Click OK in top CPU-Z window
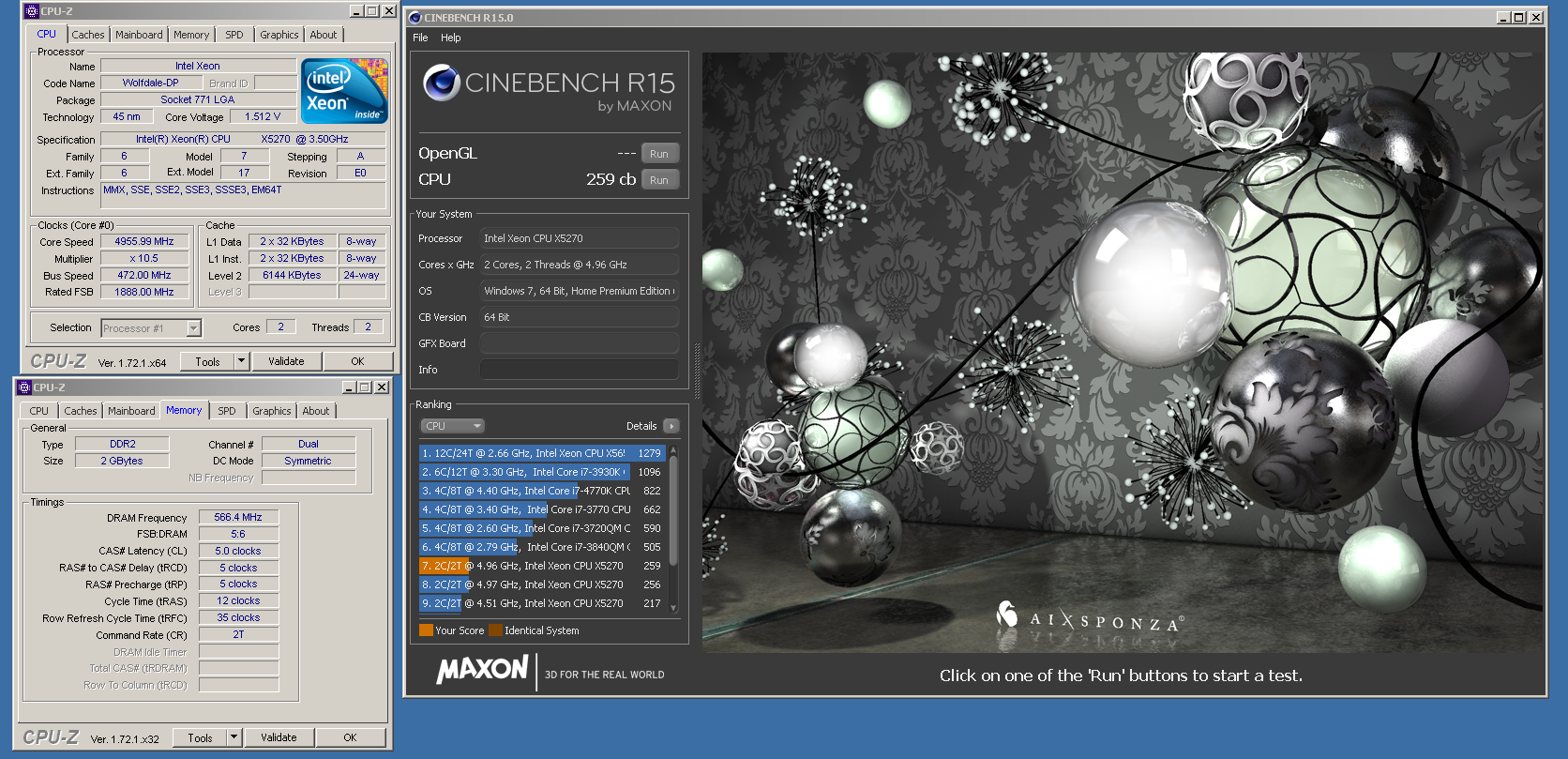This screenshot has height=759, width=1568. point(357,361)
